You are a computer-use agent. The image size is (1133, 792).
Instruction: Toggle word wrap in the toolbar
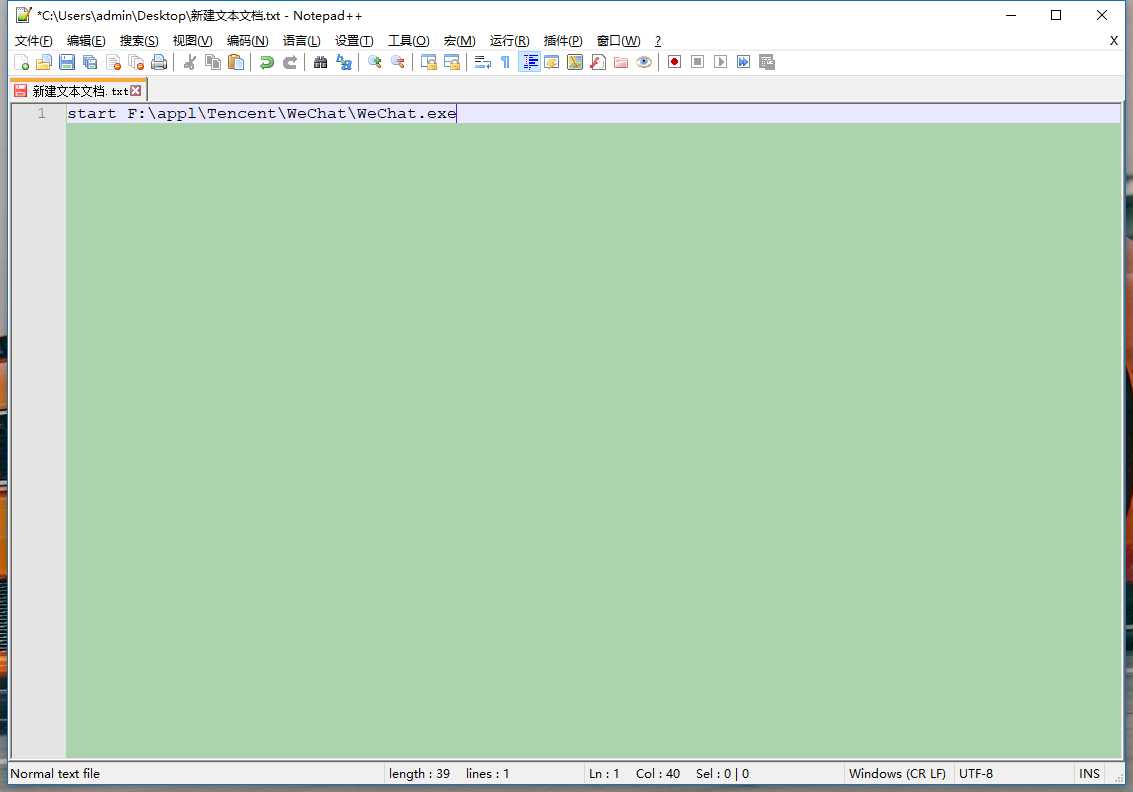pyautogui.click(x=483, y=62)
